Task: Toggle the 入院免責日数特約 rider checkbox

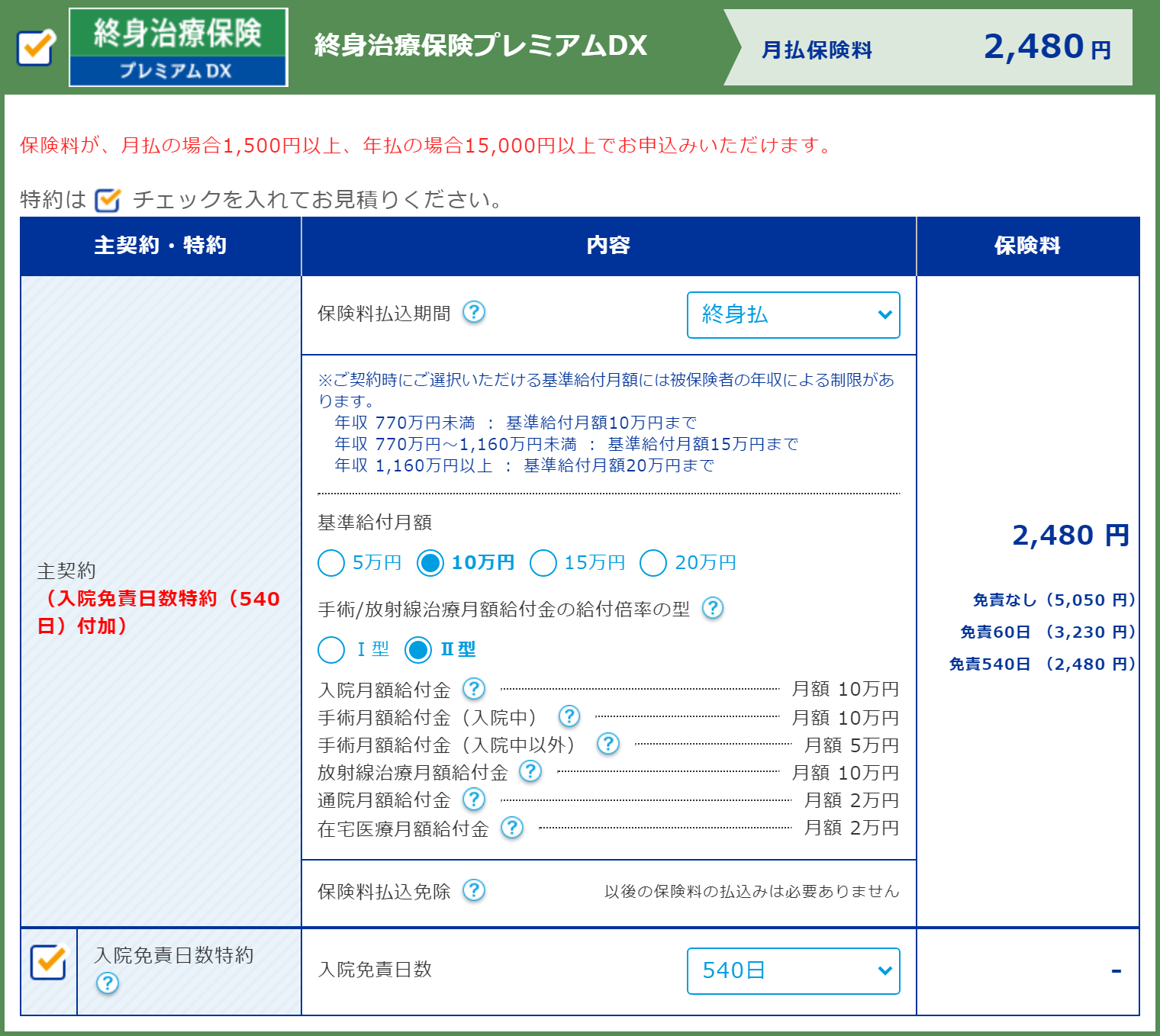Action: point(49,961)
